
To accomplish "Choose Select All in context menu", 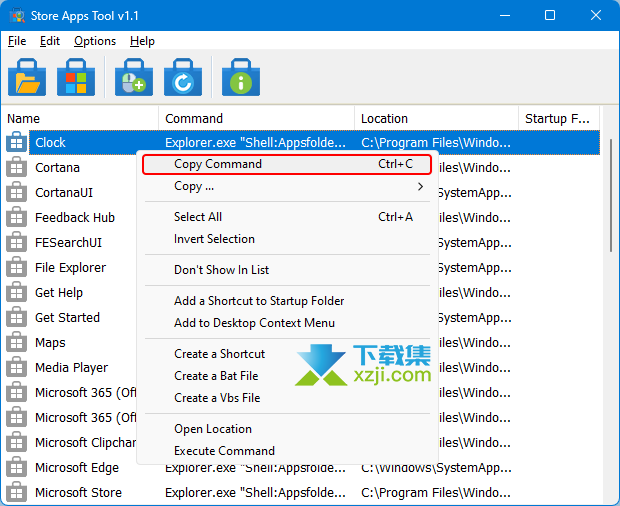I will pyautogui.click(x=287, y=217).
